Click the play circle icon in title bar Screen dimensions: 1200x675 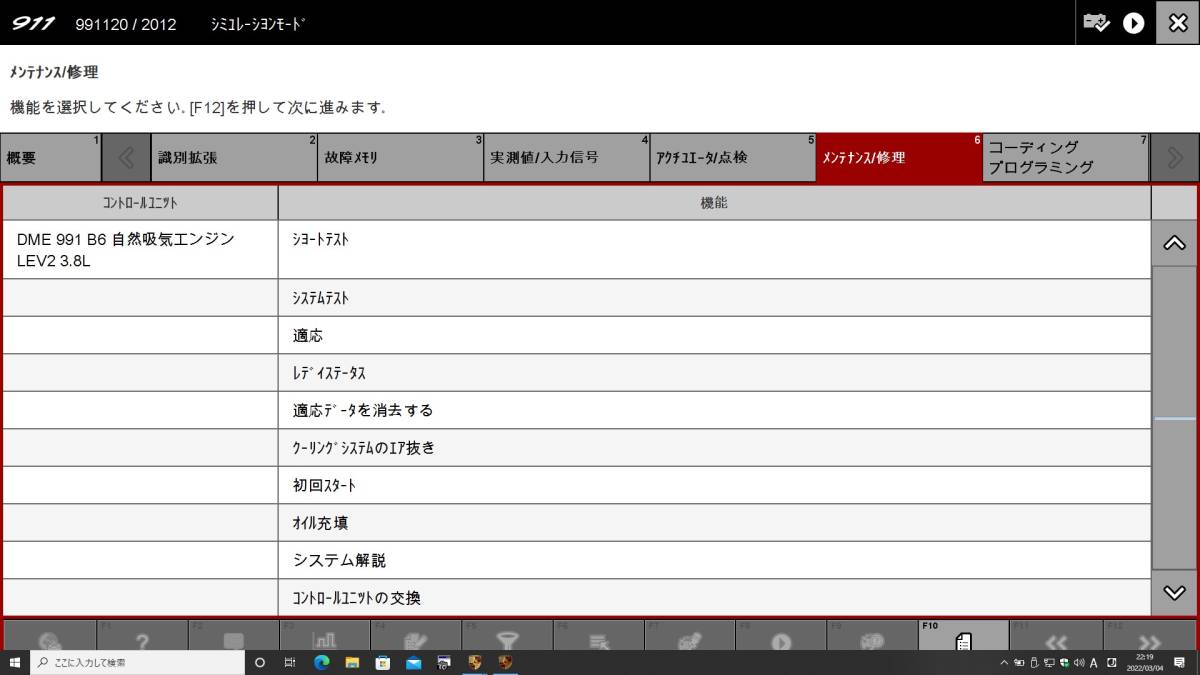click(1133, 22)
